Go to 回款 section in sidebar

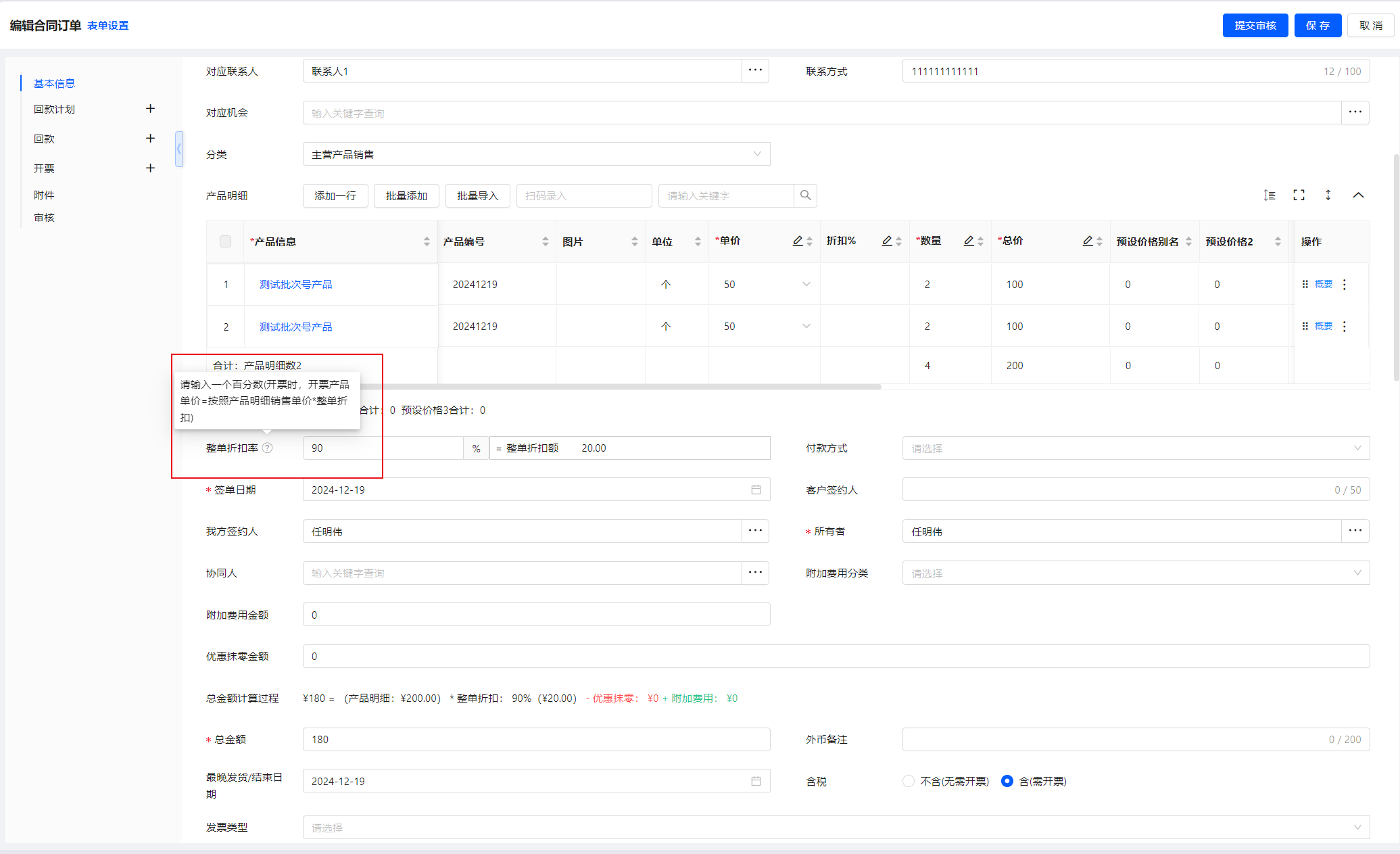coord(44,139)
